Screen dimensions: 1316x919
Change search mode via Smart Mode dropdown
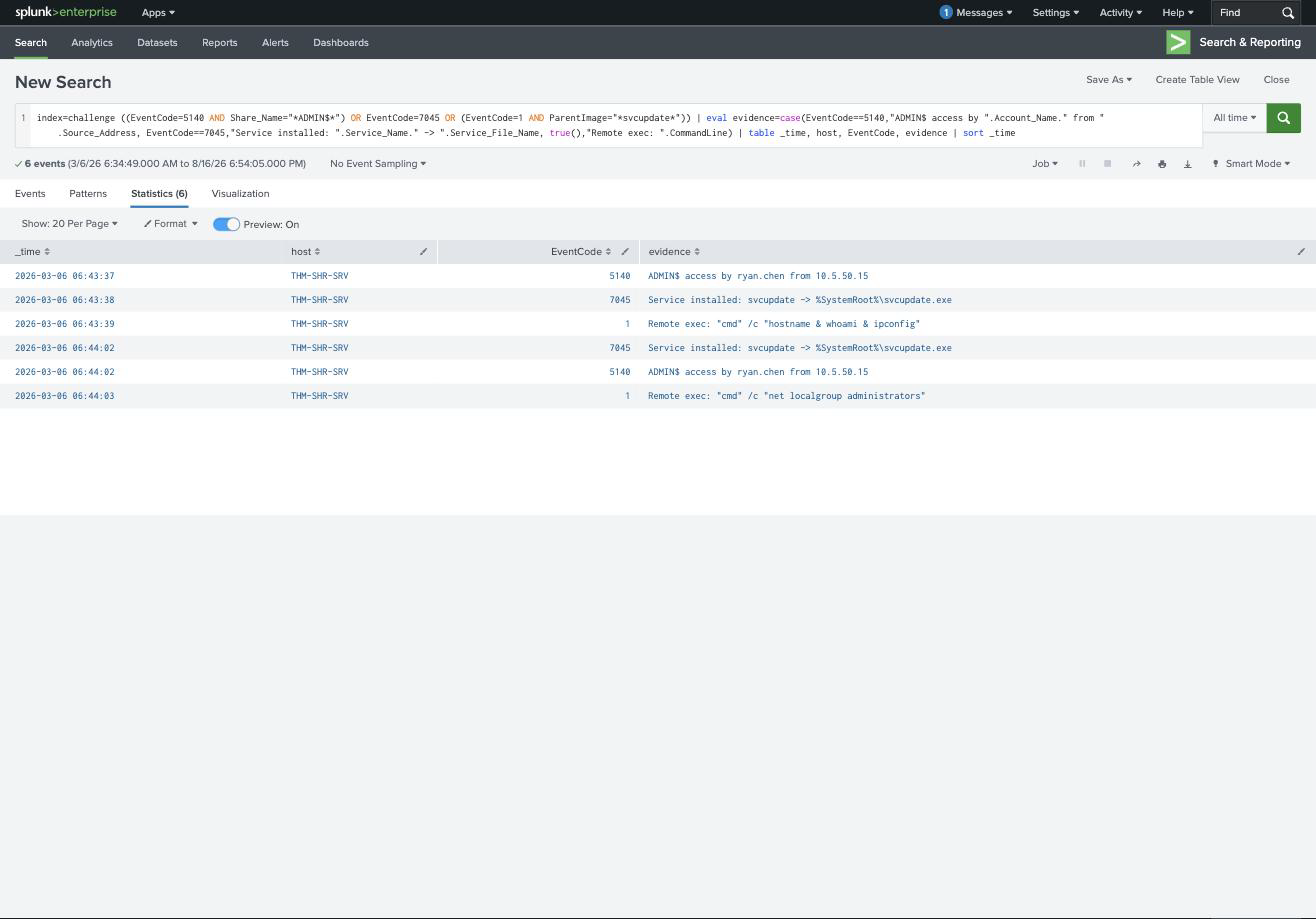coord(1251,164)
